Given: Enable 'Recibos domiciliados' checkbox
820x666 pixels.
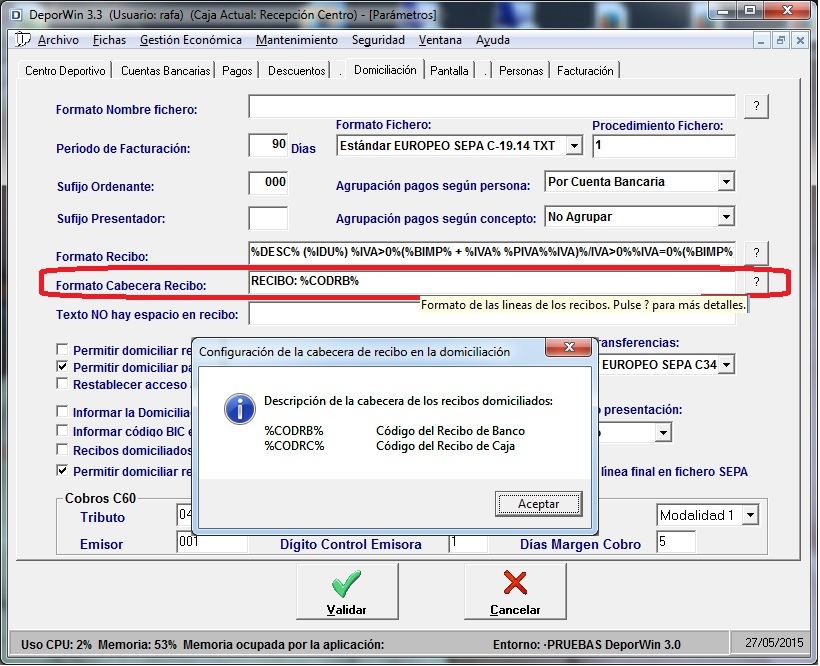Looking at the screenshot, I should tap(62, 450).
